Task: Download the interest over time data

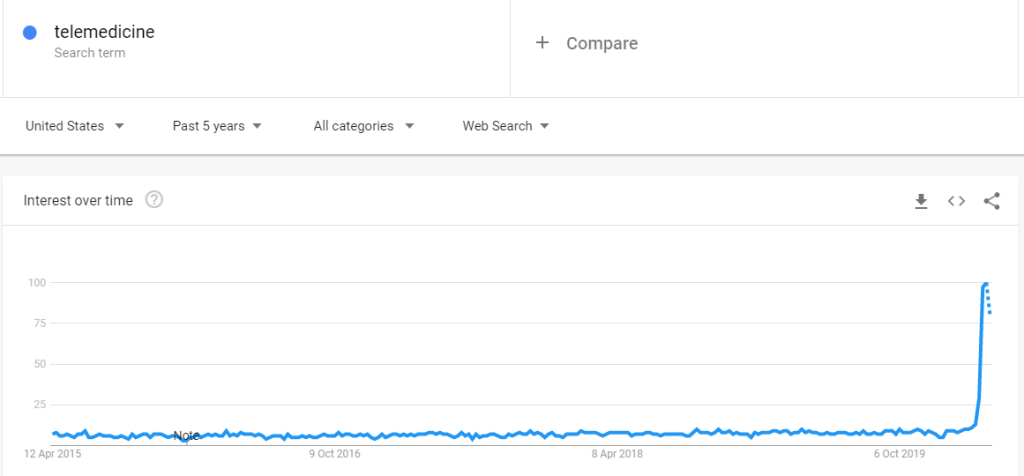Action: pyautogui.click(x=921, y=201)
